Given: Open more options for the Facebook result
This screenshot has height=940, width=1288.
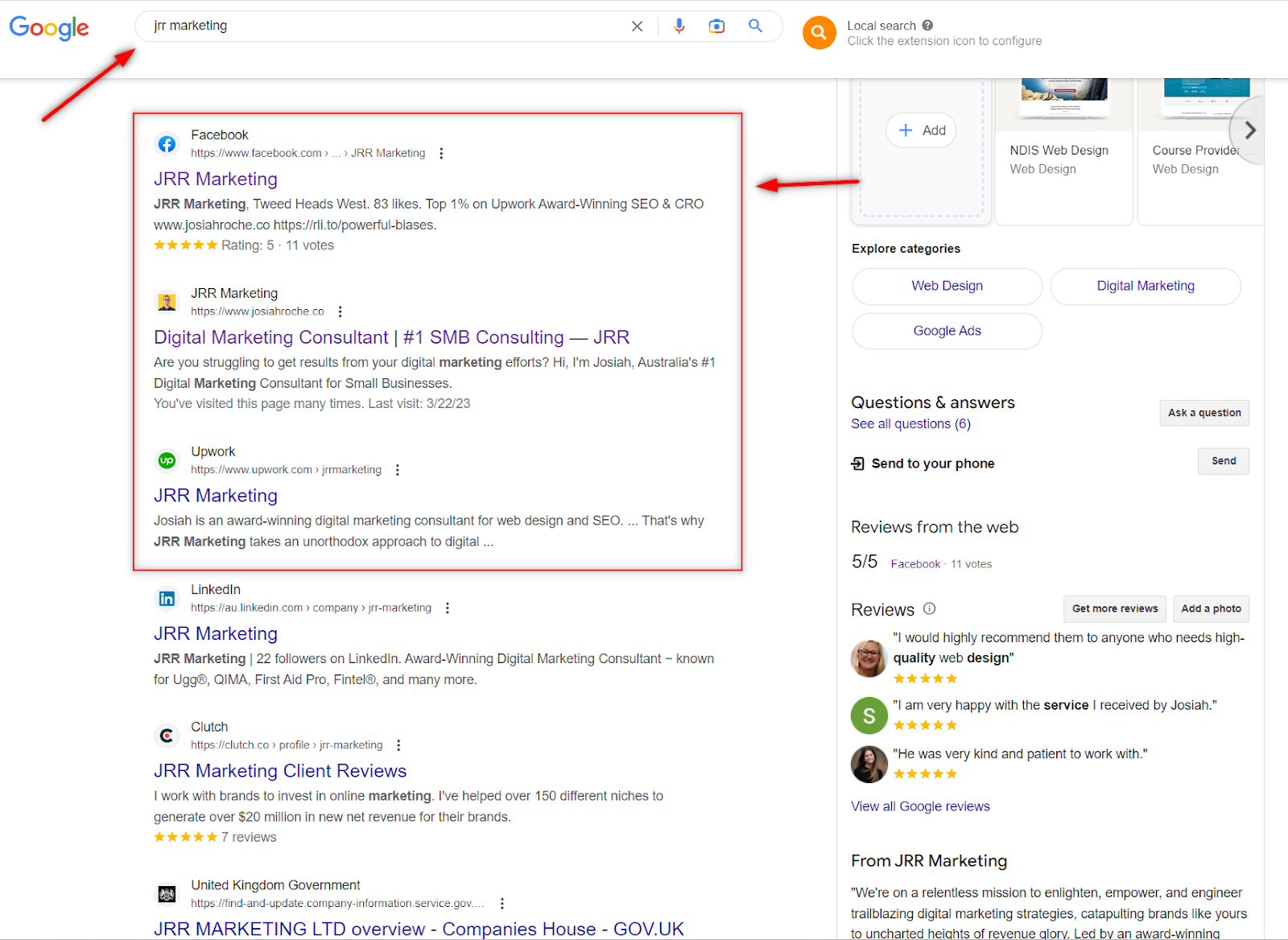Looking at the screenshot, I should tap(441, 153).
